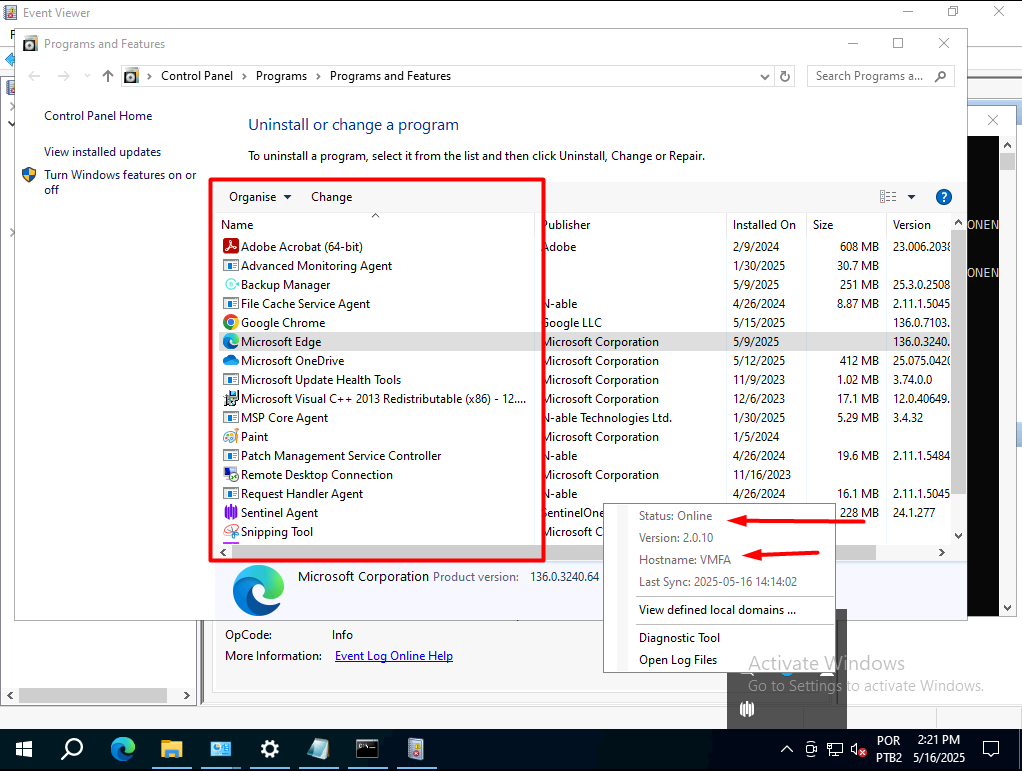Screen dimensions: 1022x771
Task: Click the Backup Manager program icon
Action: [231, 285]
